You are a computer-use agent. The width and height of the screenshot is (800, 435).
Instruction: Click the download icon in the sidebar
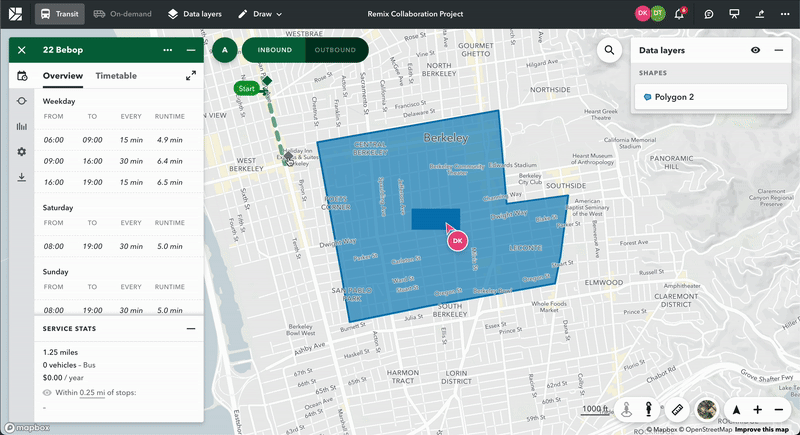[21, 178]
